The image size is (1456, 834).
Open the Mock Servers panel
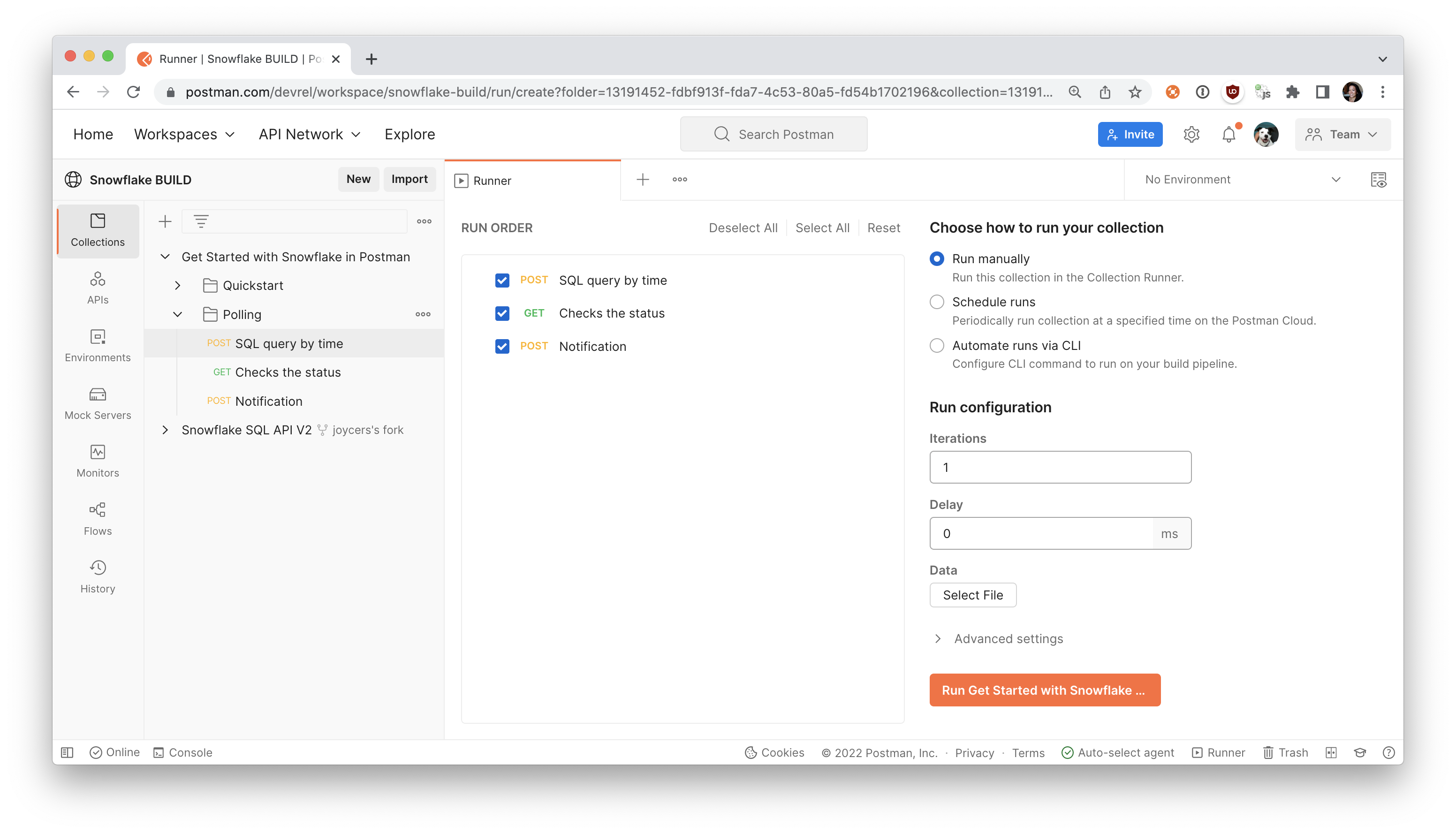(x=98, y=402)
